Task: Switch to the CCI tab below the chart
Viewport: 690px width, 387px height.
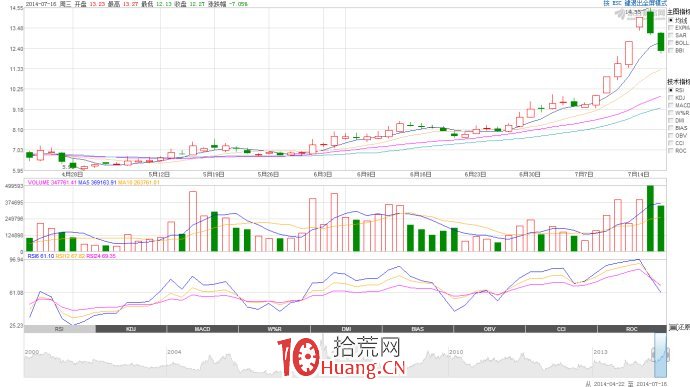Action: click(561, 329)
